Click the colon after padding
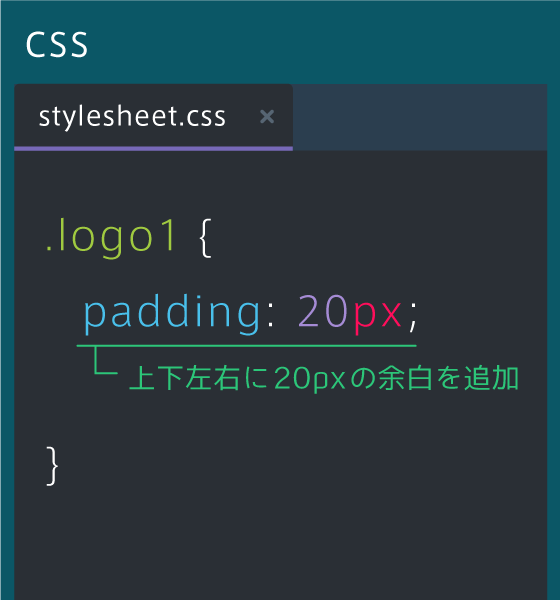Image resolution: width=560 pixels, height=600 pixels. pyautogui.click(x=271, y=318)
